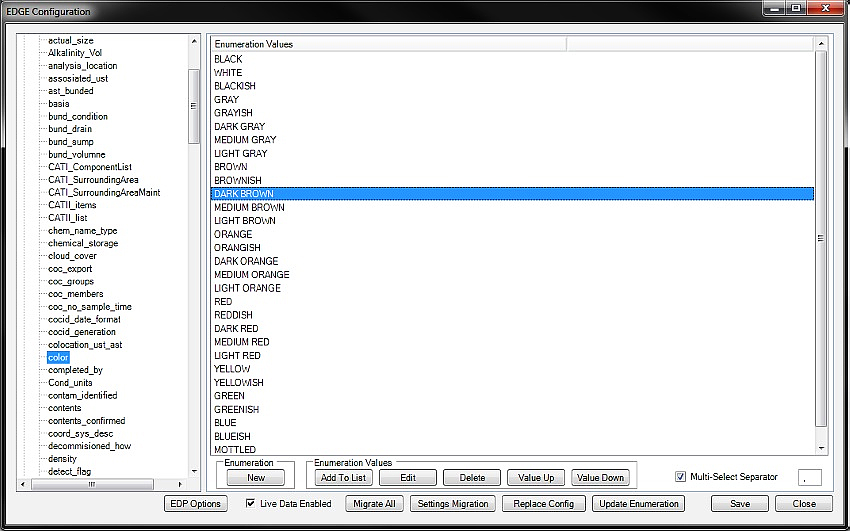Image resolution: width=850 pixels, height=531 pixels.
Task: Select density in the tree
Action: [x=62, y=458]
